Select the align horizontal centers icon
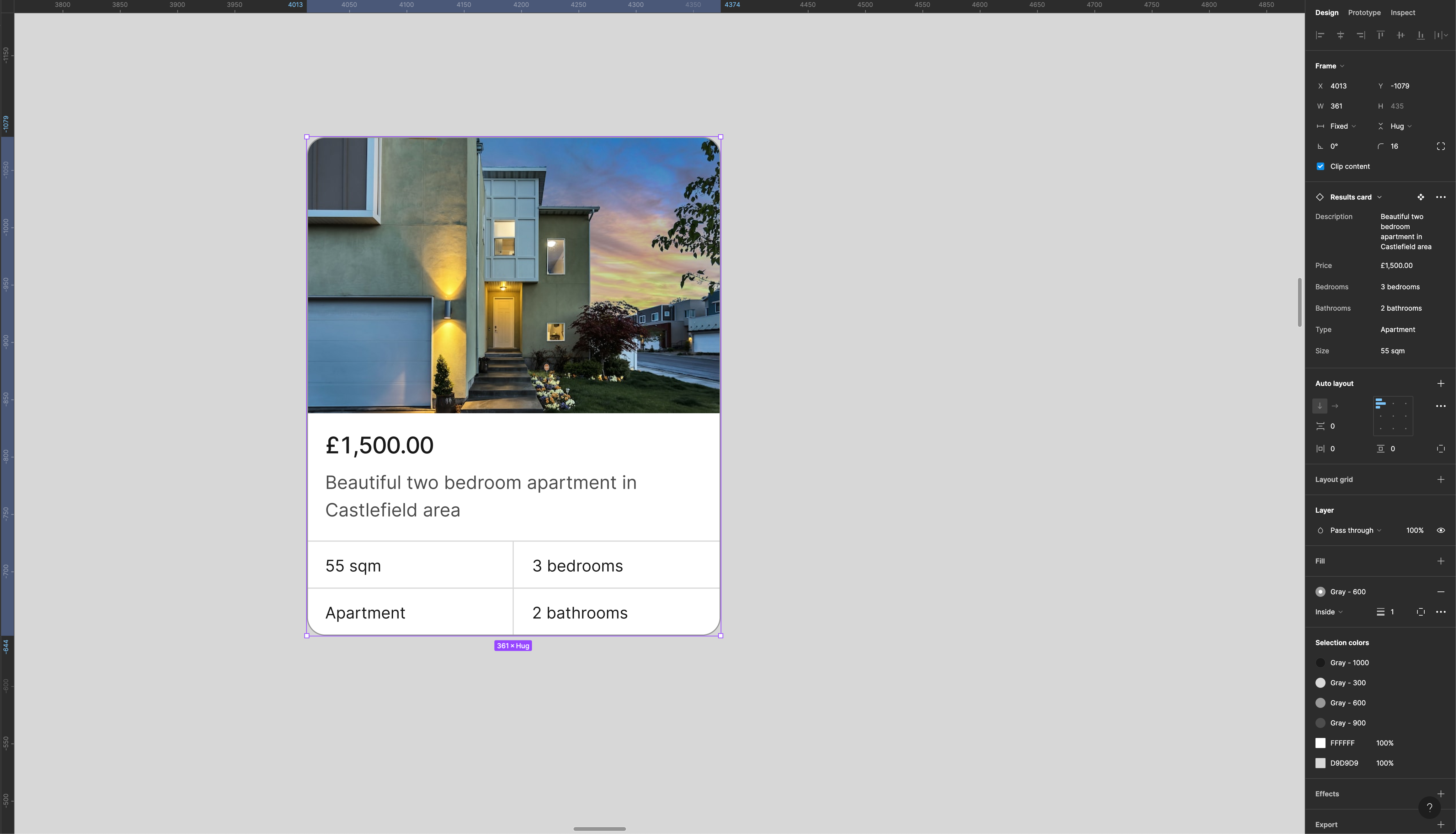Image resolution: width=1456 pixels, height=834 pixels. pyautogui.click(x=1340, y=35)
